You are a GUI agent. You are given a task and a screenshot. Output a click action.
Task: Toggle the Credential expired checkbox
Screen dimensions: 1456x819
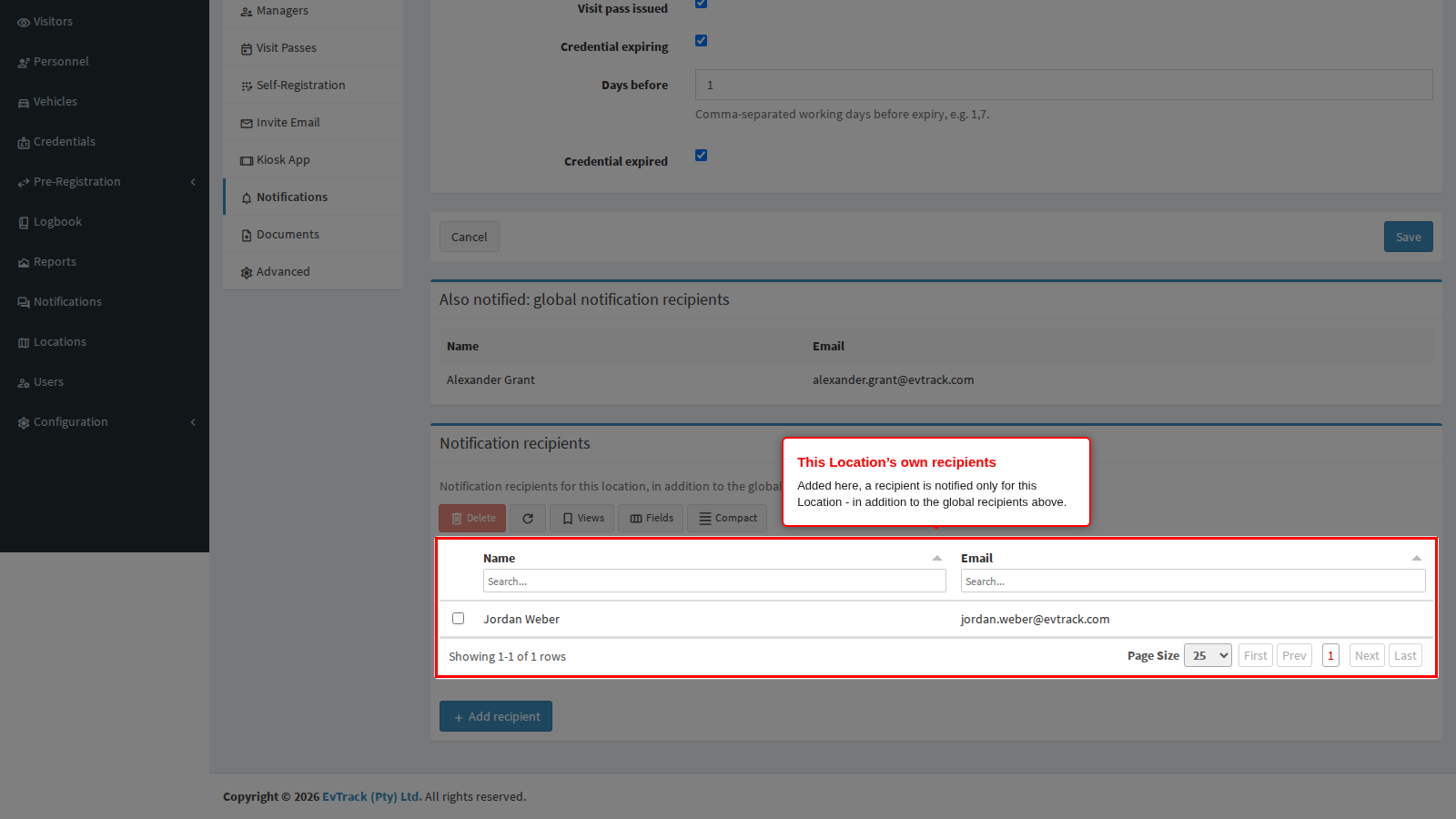701,155
